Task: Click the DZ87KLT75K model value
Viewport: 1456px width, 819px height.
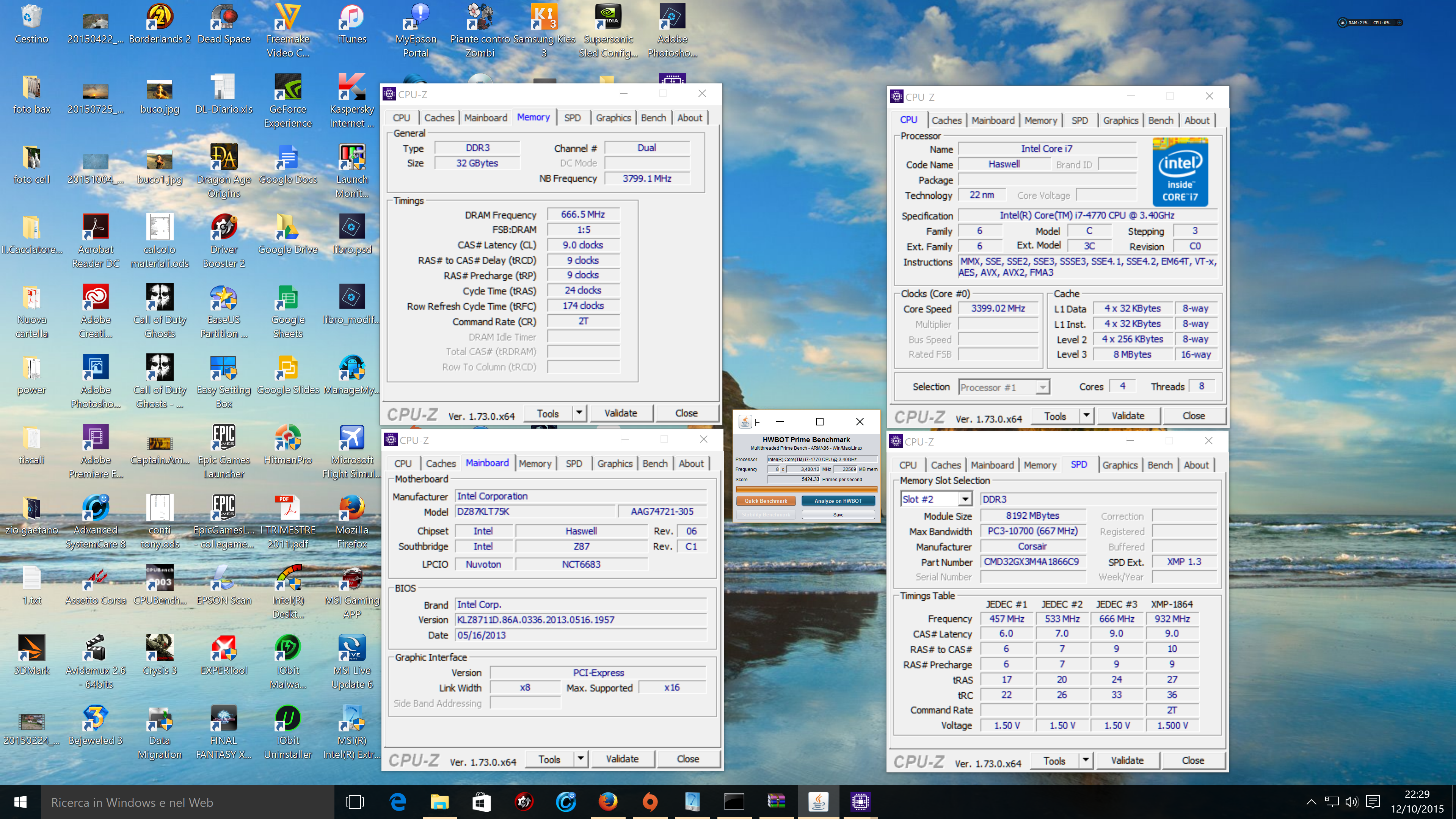Action: [x=535, y=511]
